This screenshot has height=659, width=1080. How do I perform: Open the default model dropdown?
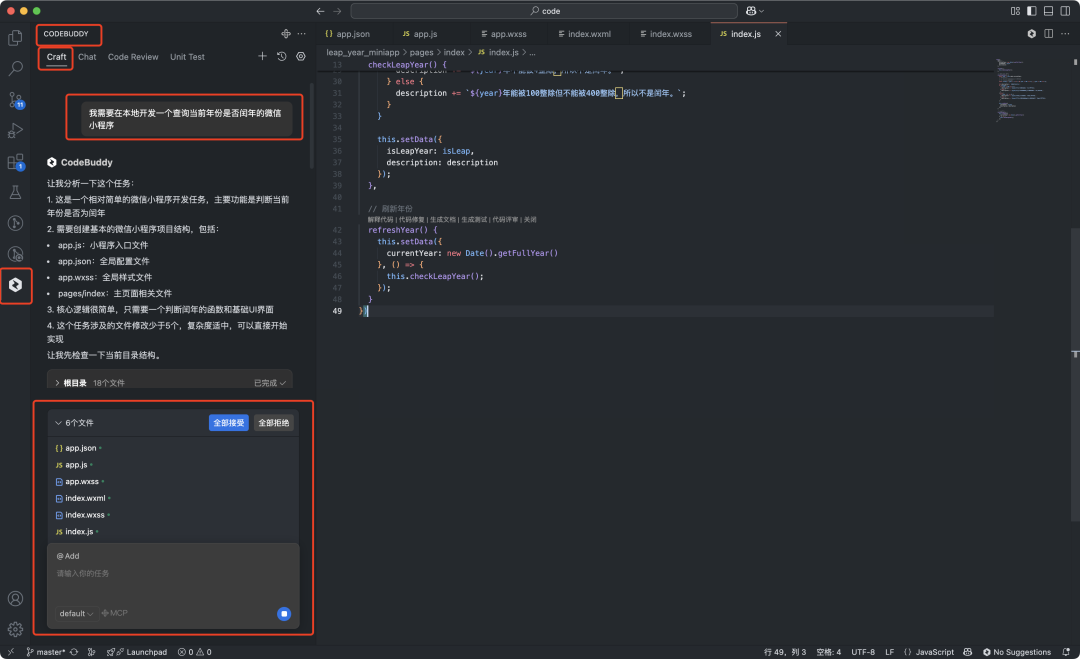point(75,613)
